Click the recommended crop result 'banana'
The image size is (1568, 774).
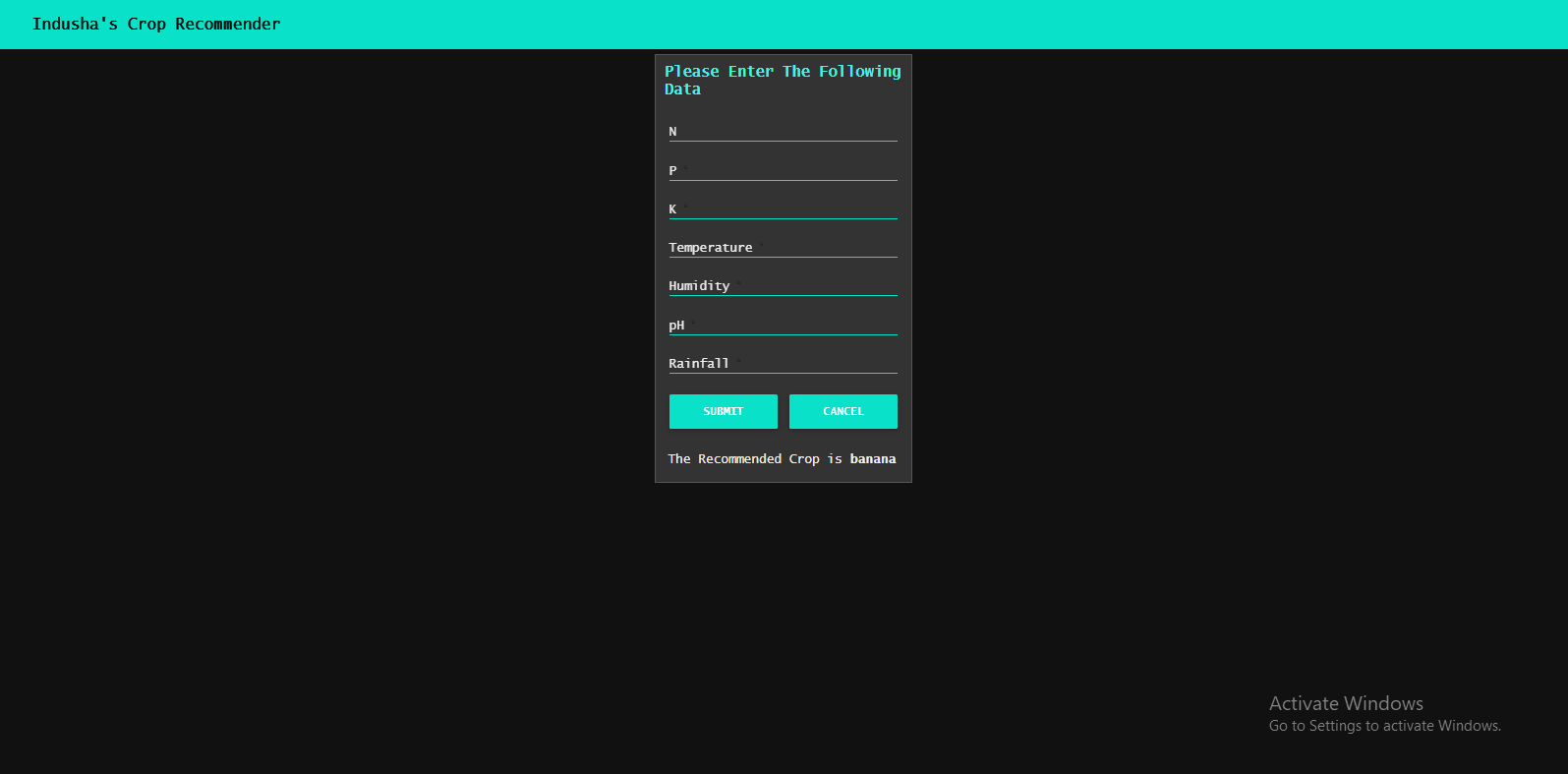click(873, 459)
